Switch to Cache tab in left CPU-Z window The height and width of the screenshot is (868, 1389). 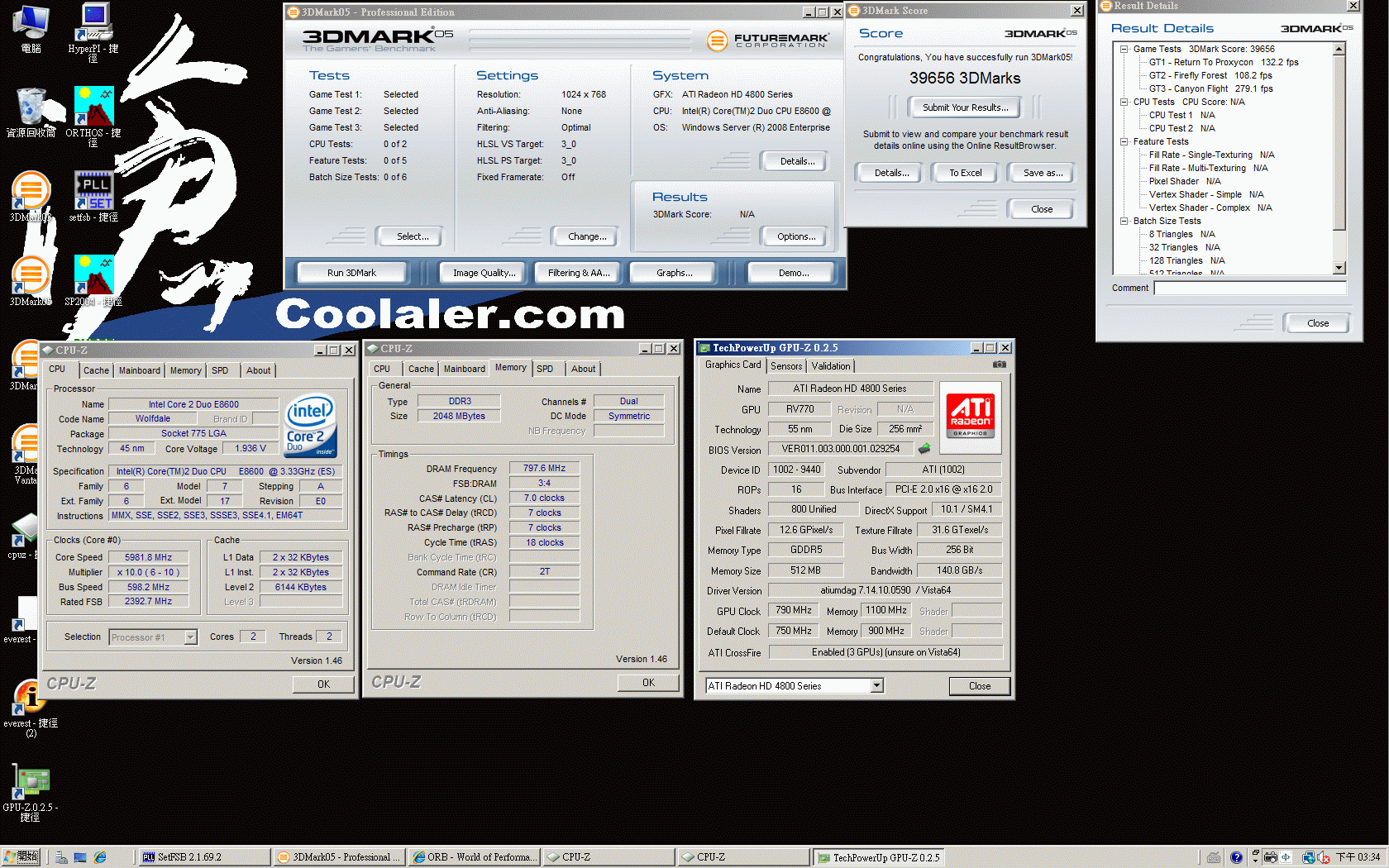coord(96,370)
